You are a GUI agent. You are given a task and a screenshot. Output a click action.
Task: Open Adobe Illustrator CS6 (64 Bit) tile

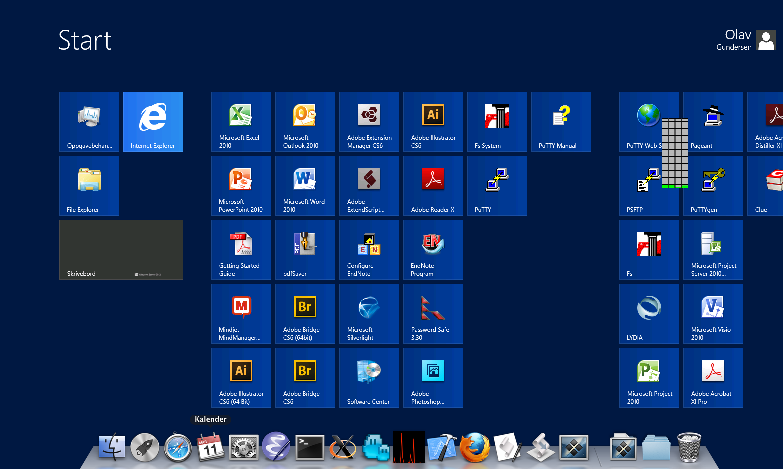click(241, 378)
